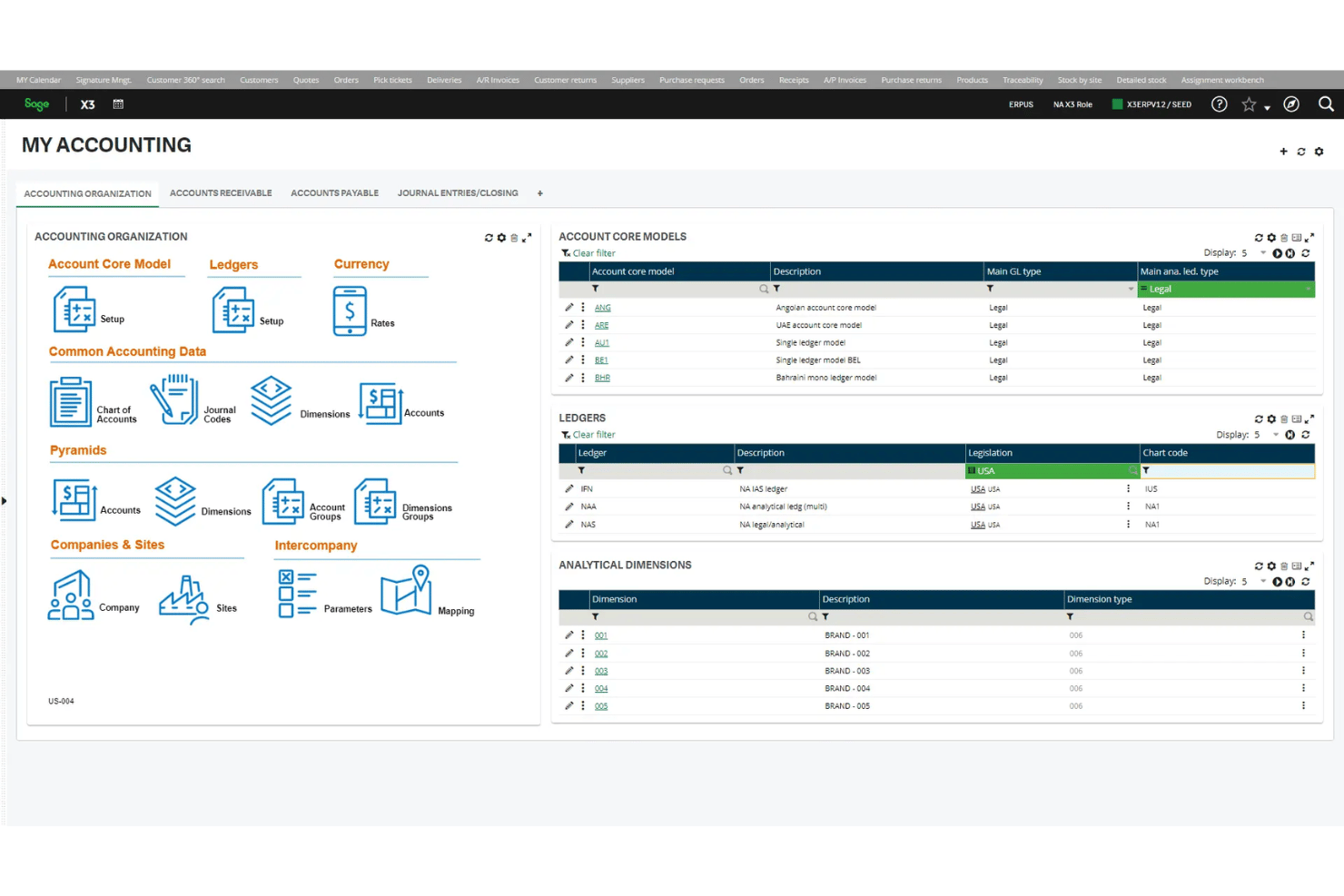The height and width of the screenshot is (896, 1344).
Task: Open the help question mark icon
Action: coord(1220,104)
